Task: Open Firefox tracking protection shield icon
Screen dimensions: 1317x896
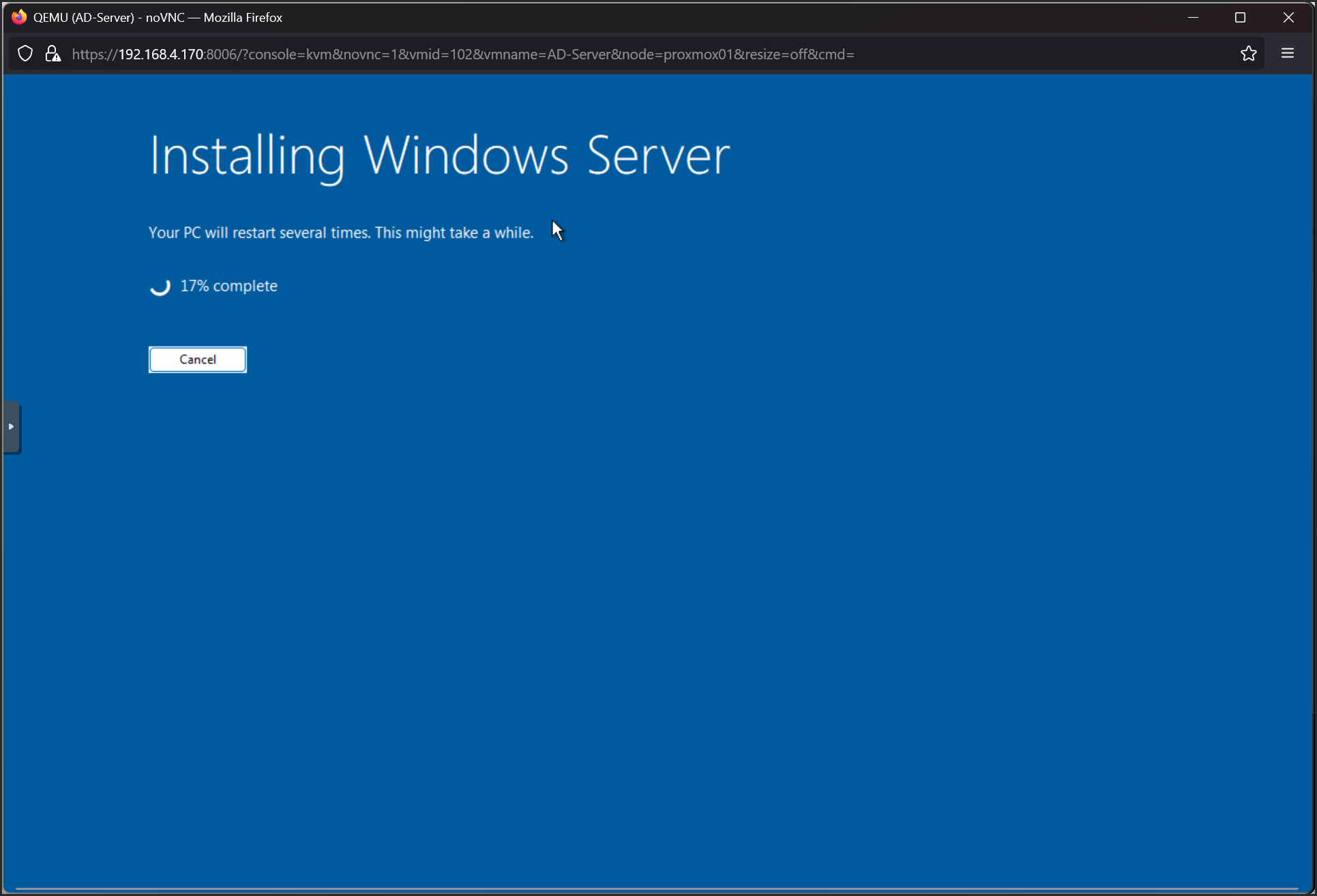Action: (x=25, y=54)
